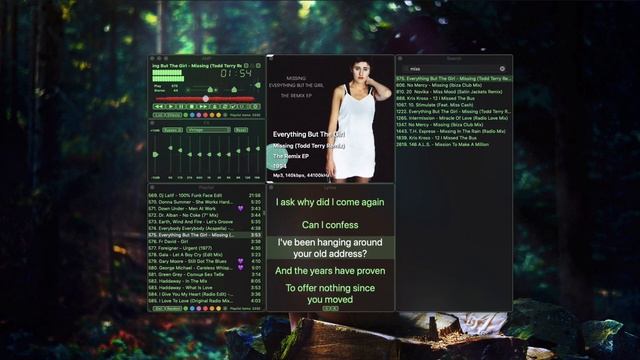Viewport: 640px width, 360px height.
Task: Click the album cover artwork
Action: pyautogui.click(x=331, y=118)
